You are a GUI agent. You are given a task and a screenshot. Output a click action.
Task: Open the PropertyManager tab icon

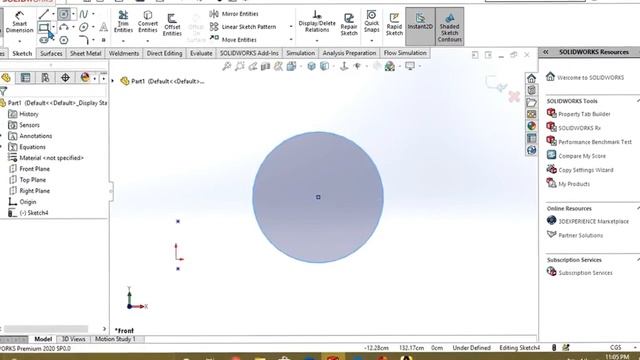pyautogui.click(x=25, y=78)
